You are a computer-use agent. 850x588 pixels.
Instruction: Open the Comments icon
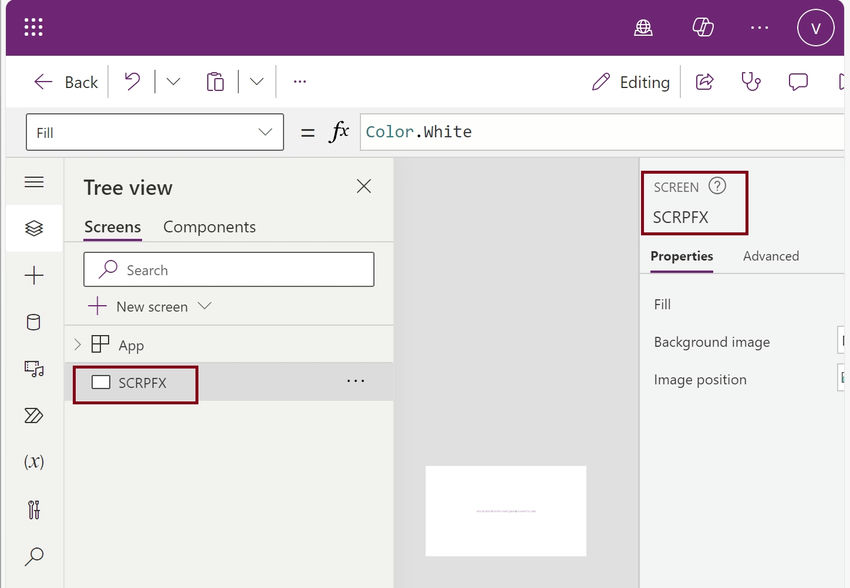click(x=798, y=82)
